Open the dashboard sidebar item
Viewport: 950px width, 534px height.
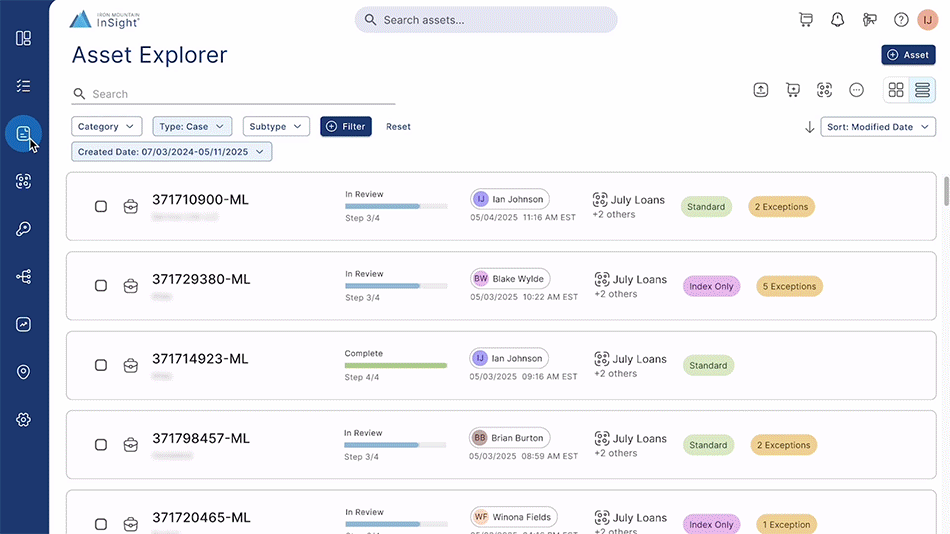(24, 38)
